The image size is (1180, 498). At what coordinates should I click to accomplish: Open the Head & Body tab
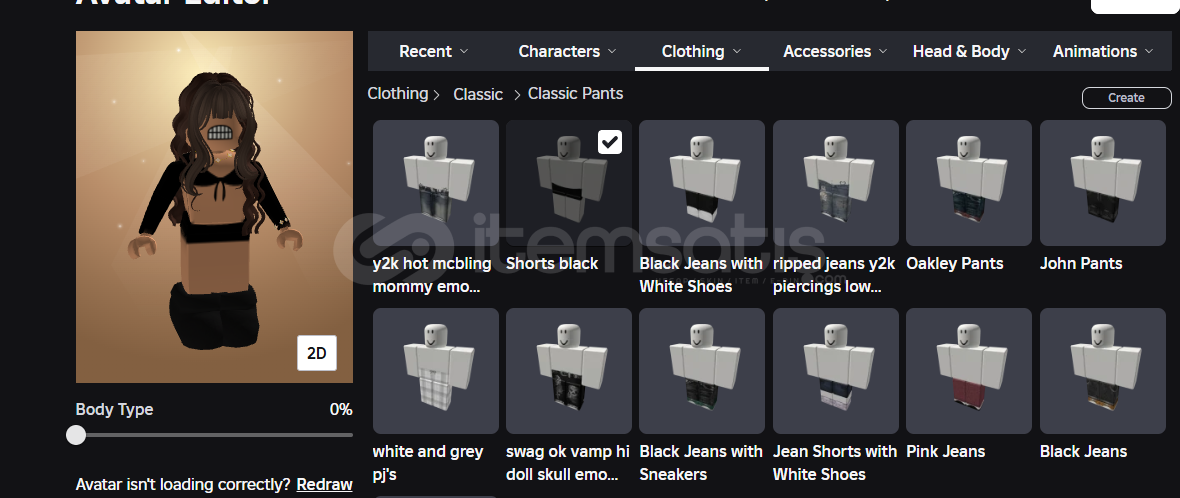pyautogui.click(x=969, y=51)
